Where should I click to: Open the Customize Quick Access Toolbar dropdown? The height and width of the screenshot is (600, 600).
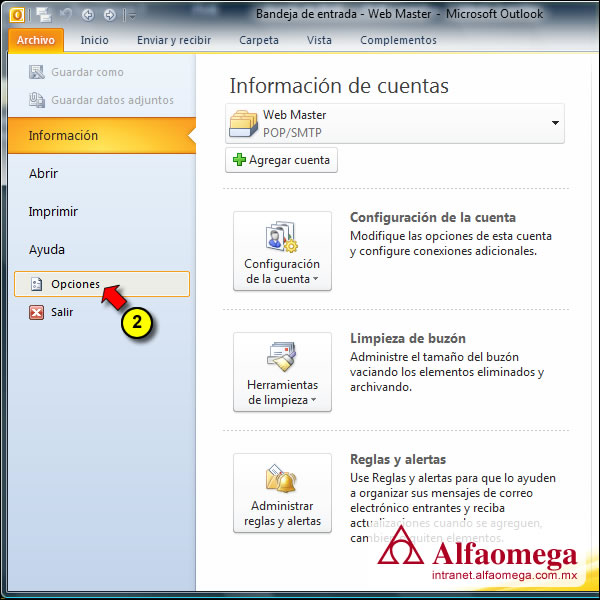pyautogui.click(x=132, y=15)
